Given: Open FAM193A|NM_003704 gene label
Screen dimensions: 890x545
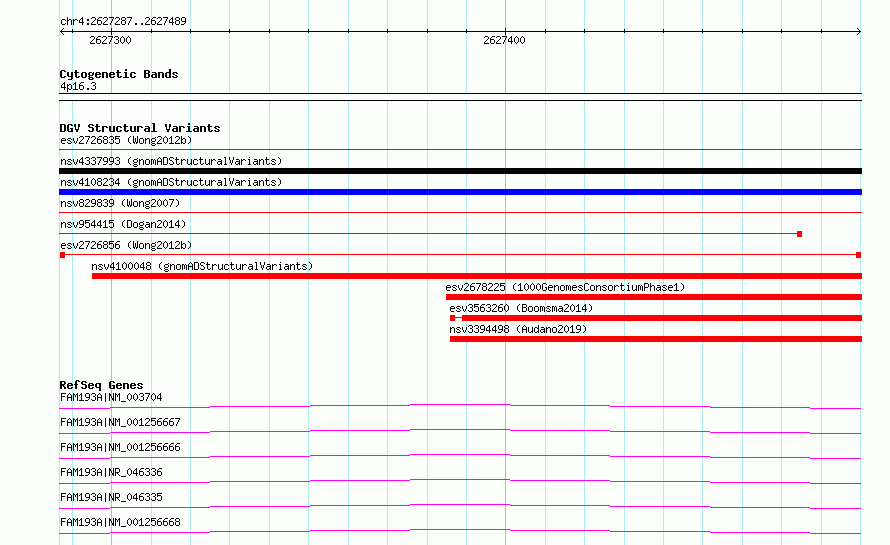Looking at the screenshot, I should point(111,397).
